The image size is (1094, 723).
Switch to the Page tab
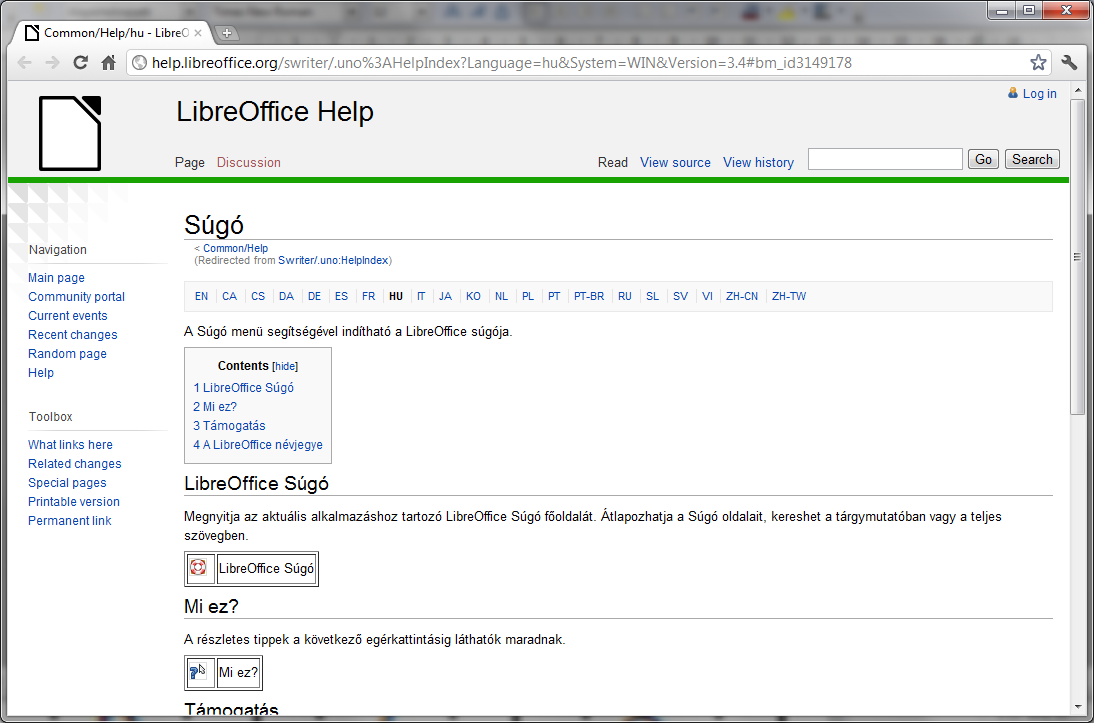click(x=190, y=162)
